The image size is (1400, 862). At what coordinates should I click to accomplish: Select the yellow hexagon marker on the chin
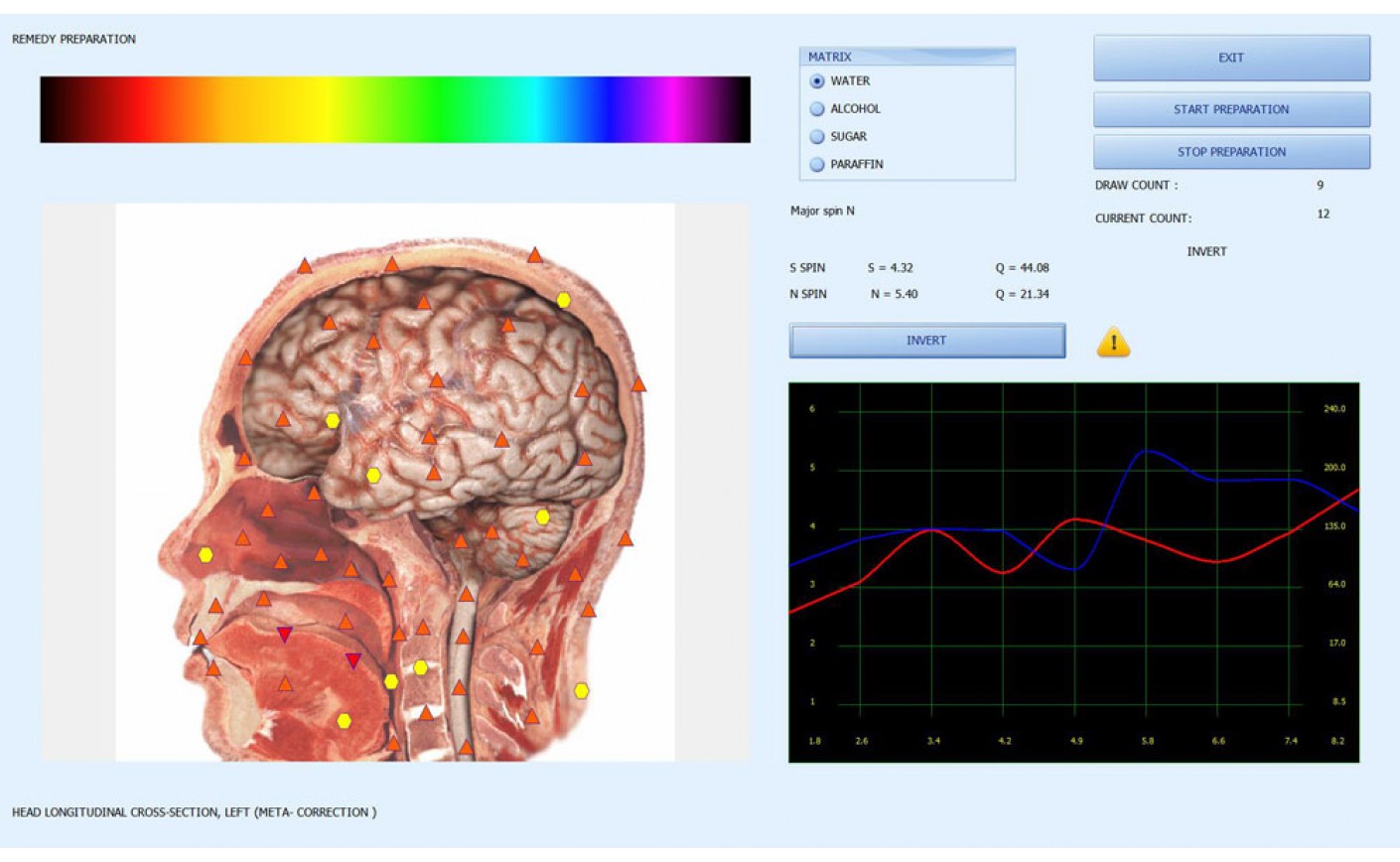tap(344, 721)
